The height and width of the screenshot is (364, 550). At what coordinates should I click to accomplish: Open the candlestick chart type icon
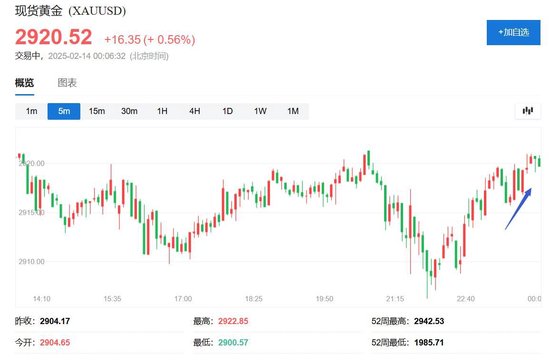[528, 111]
